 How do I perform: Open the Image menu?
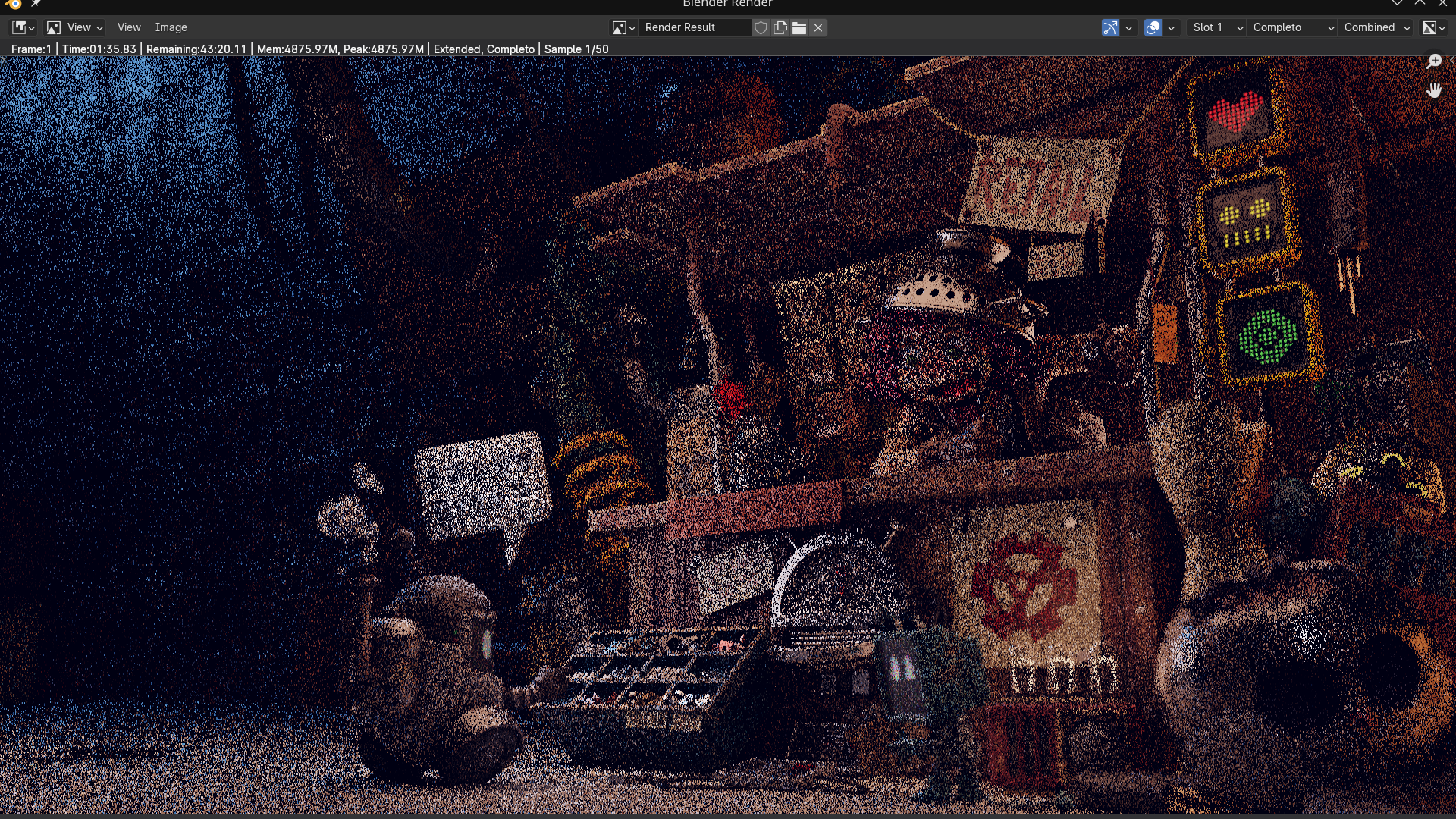click(x=171, y=27)
